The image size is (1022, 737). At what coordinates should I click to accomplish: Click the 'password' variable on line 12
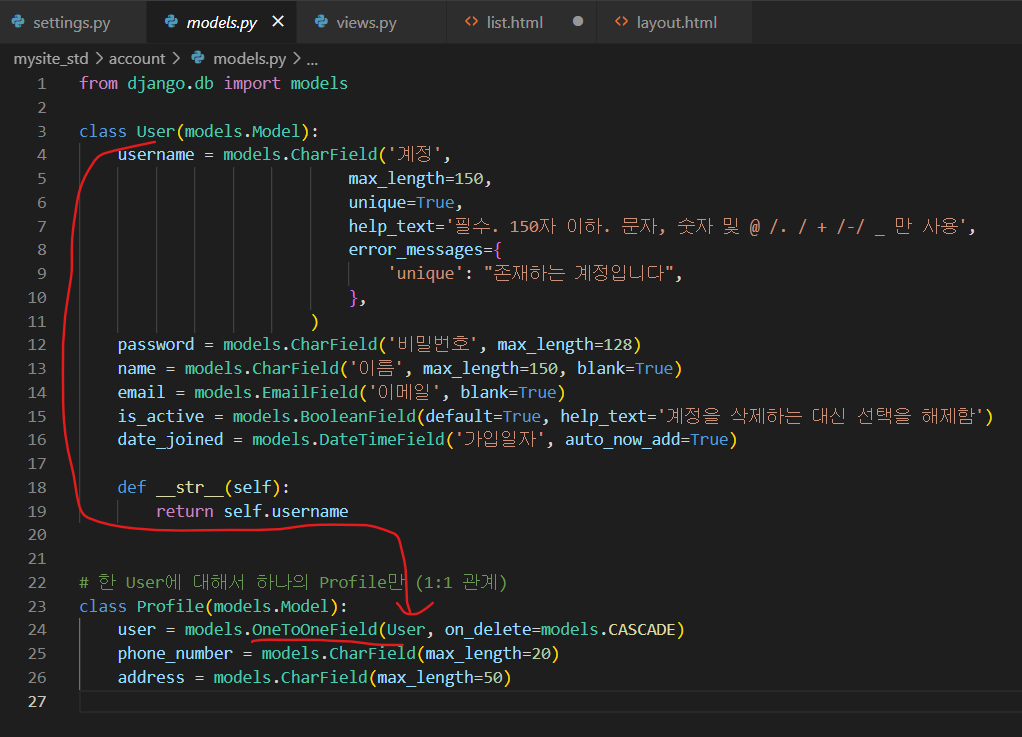coord(156,344)
